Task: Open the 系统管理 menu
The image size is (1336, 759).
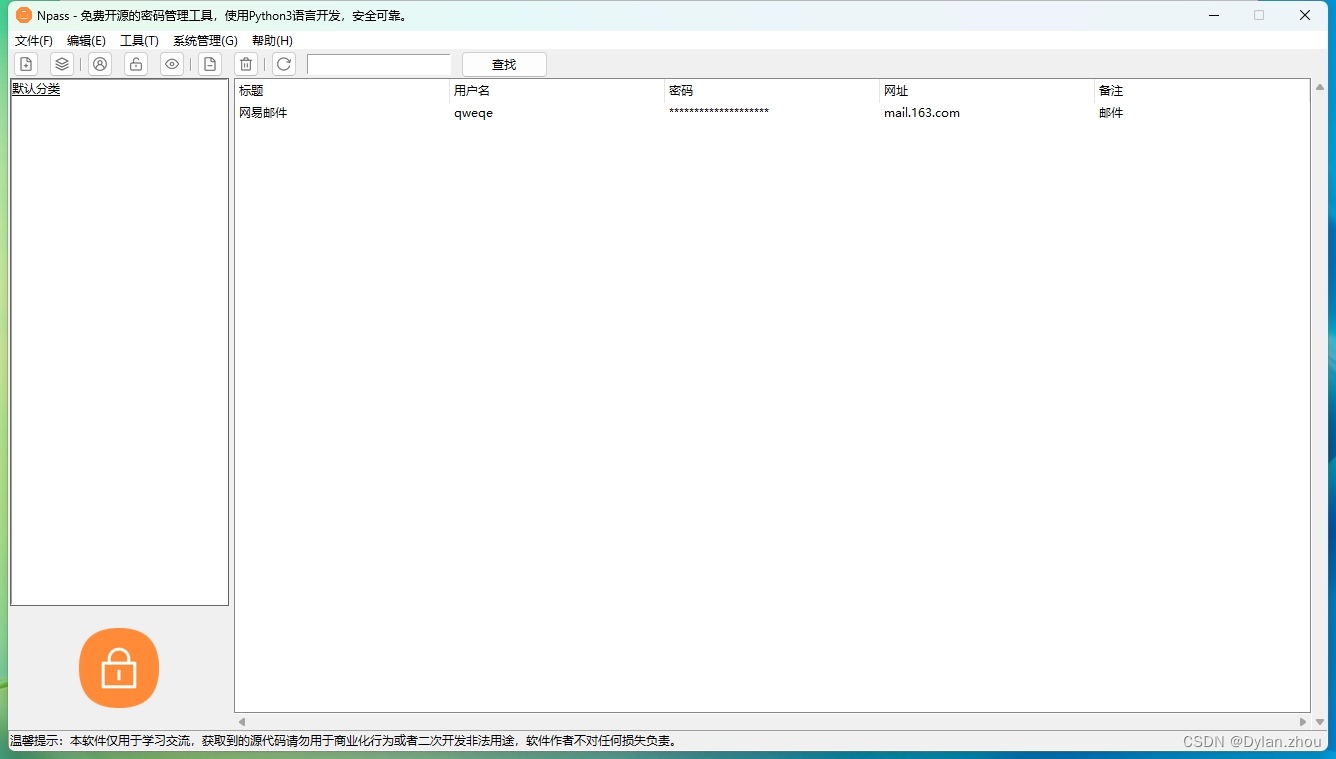Action: (x=204, y=41)
